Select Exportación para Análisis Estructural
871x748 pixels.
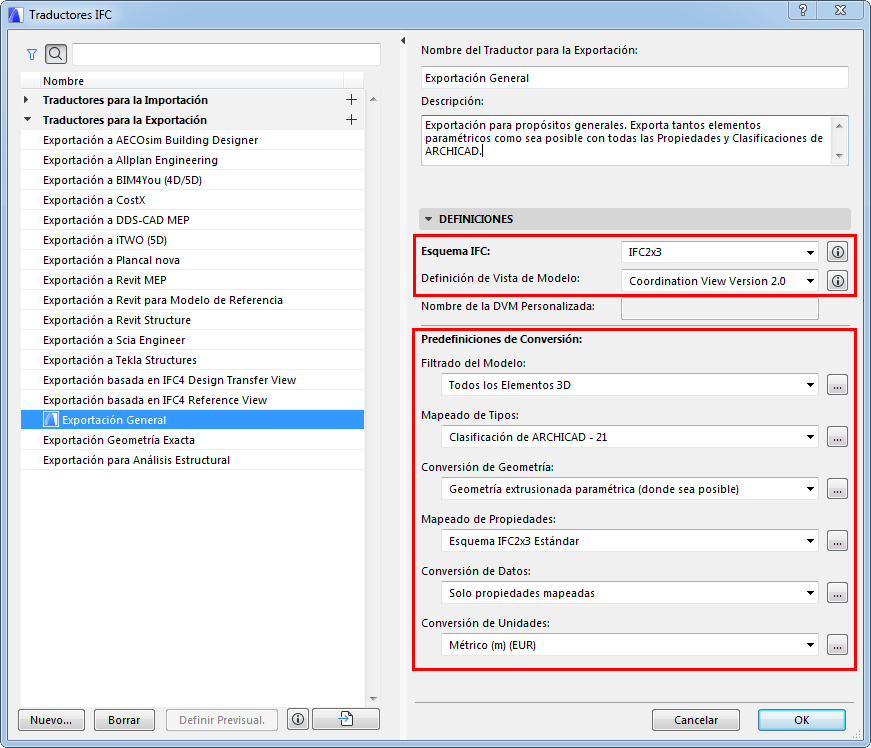coord(192,460)
